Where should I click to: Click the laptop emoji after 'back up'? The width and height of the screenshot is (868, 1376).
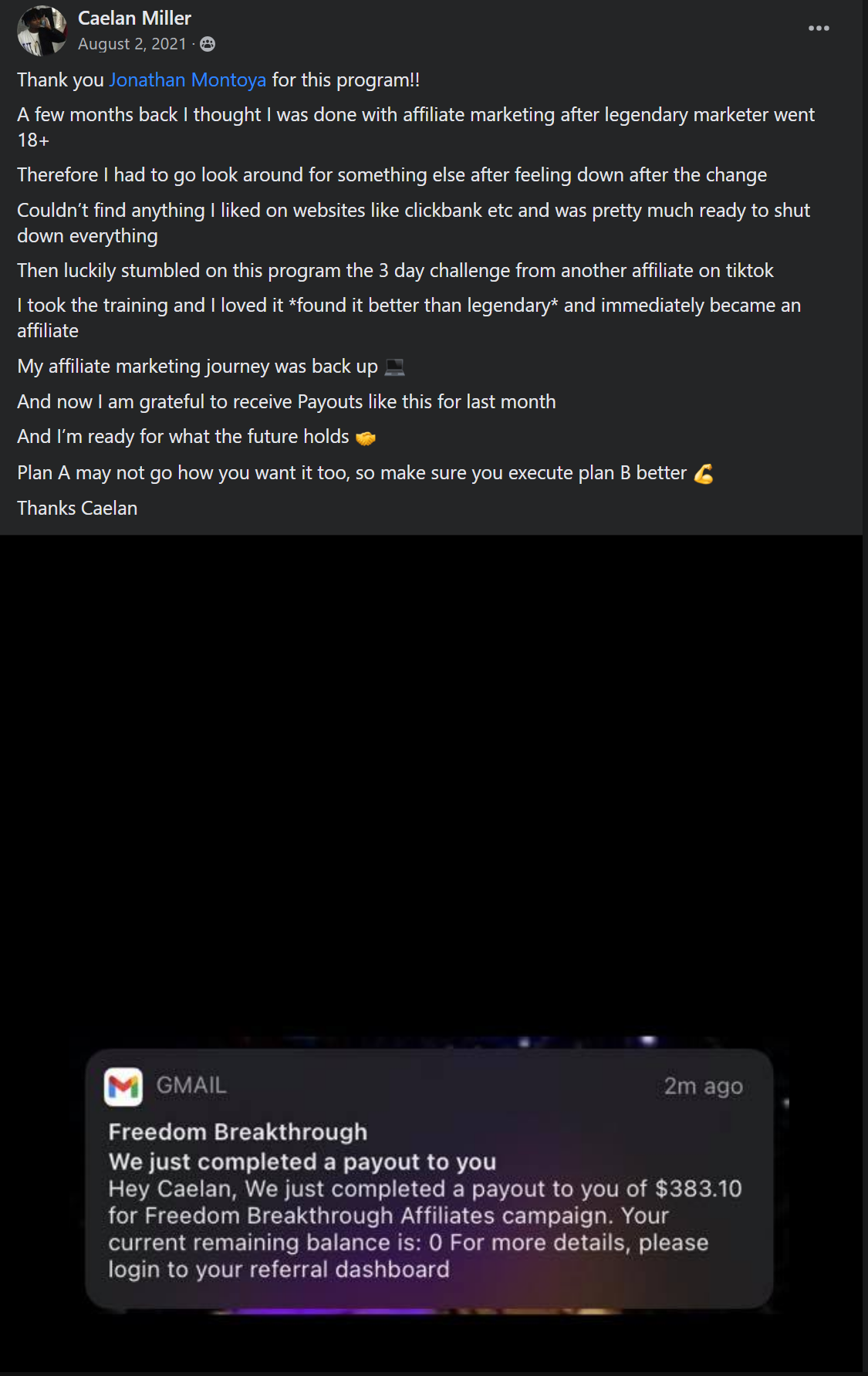click(x=394, y=367)
